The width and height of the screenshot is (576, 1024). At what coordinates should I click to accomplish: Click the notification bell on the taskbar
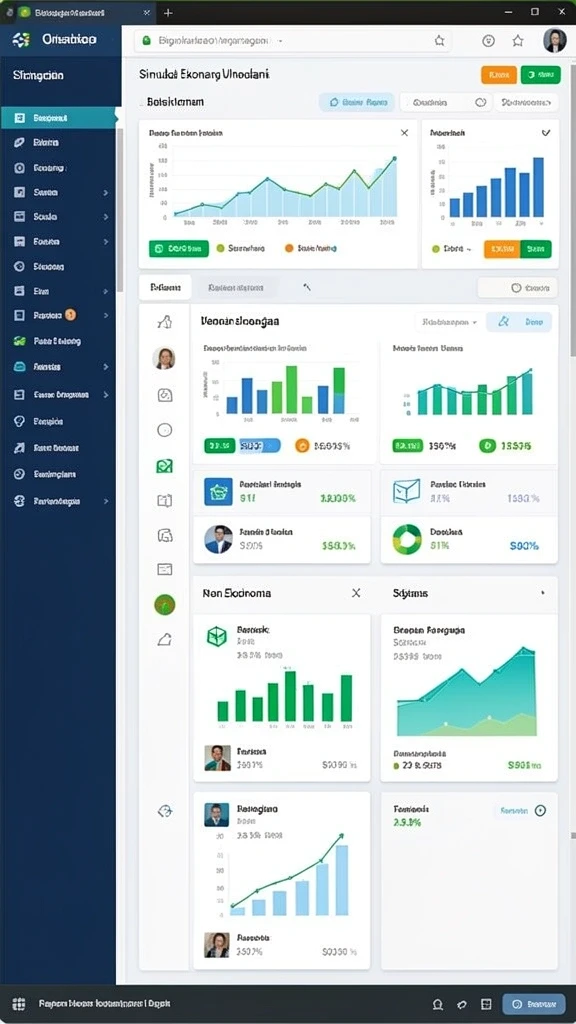pyautogui.click(x=438, y=1004)
